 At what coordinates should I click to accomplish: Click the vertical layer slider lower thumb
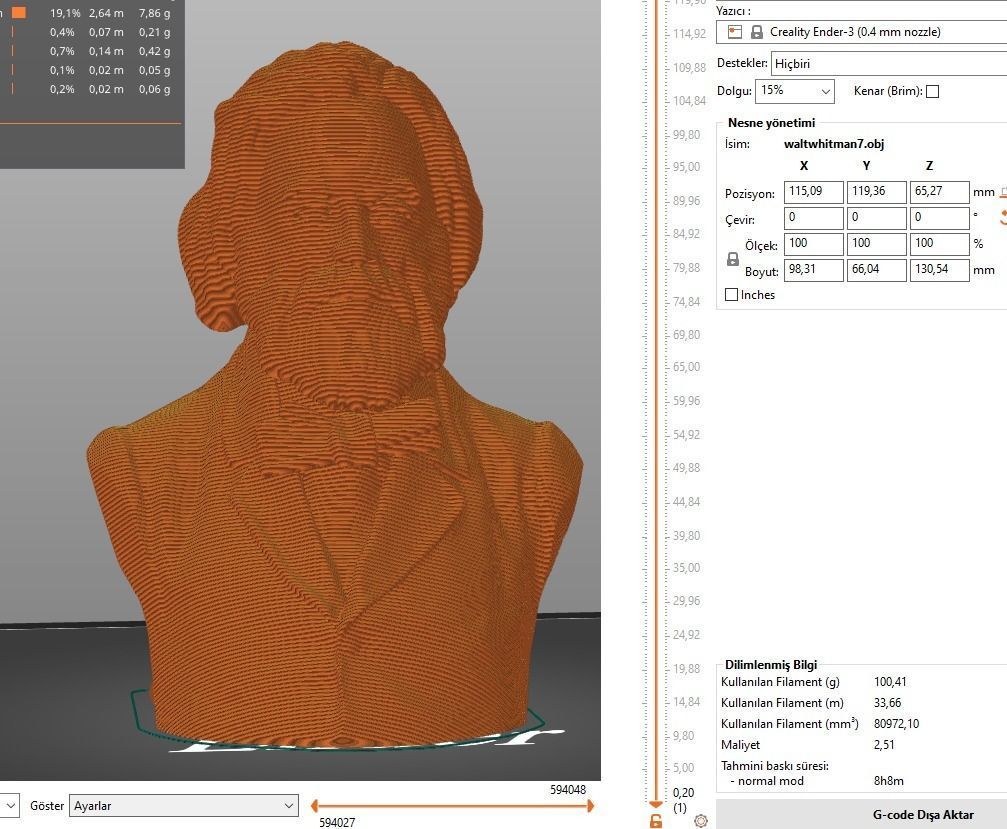coord(656,804)
